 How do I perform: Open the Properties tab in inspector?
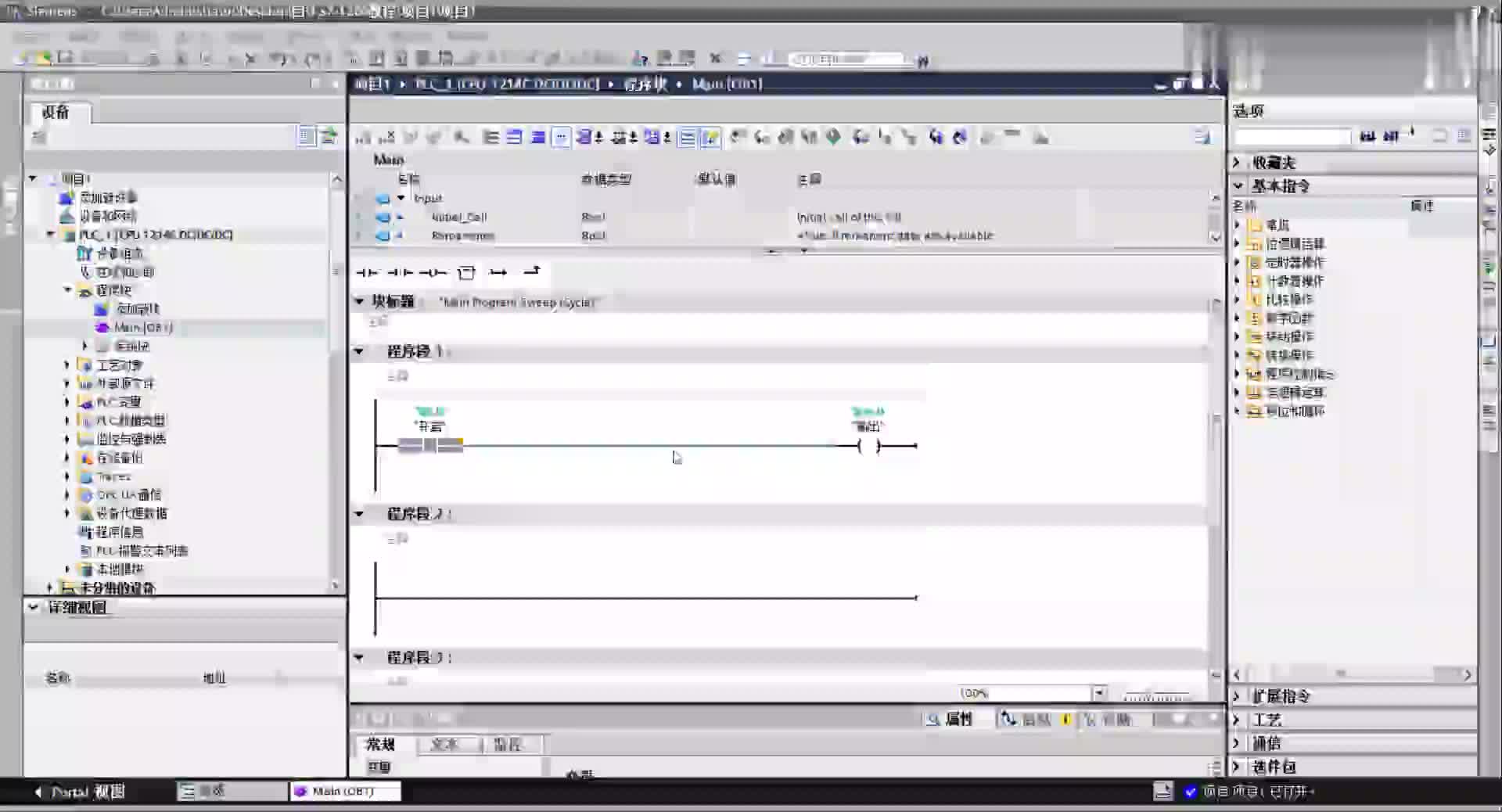950,719
